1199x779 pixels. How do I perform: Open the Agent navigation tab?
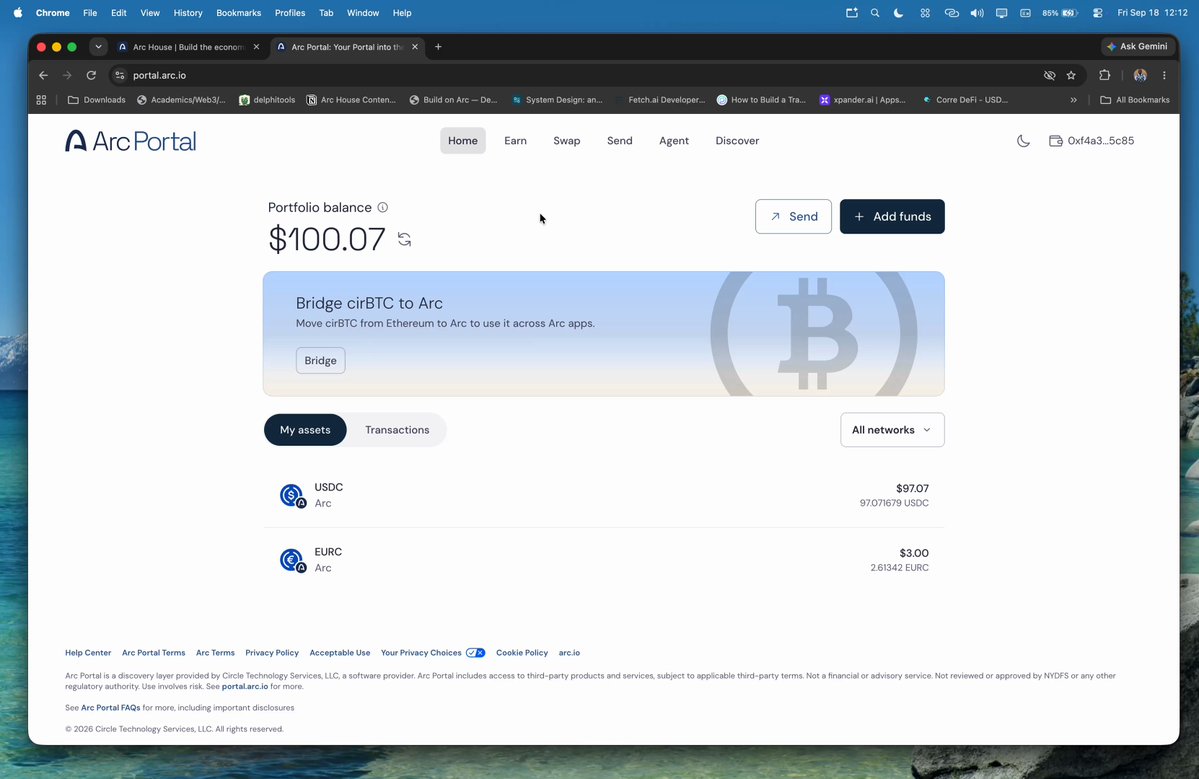pos(674,141)
